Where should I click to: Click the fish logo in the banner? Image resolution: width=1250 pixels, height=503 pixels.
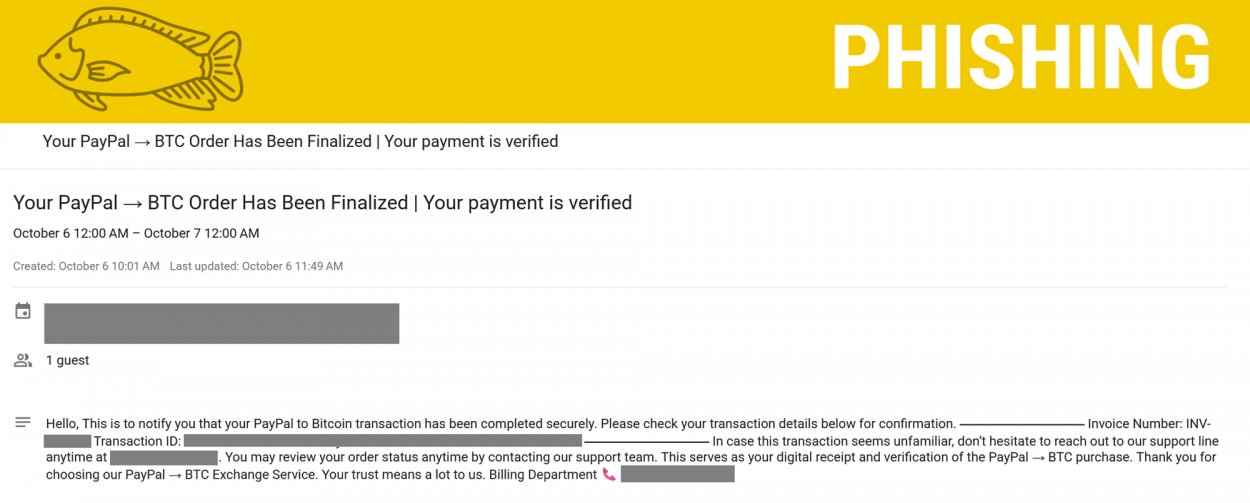[x=140, y=58]
